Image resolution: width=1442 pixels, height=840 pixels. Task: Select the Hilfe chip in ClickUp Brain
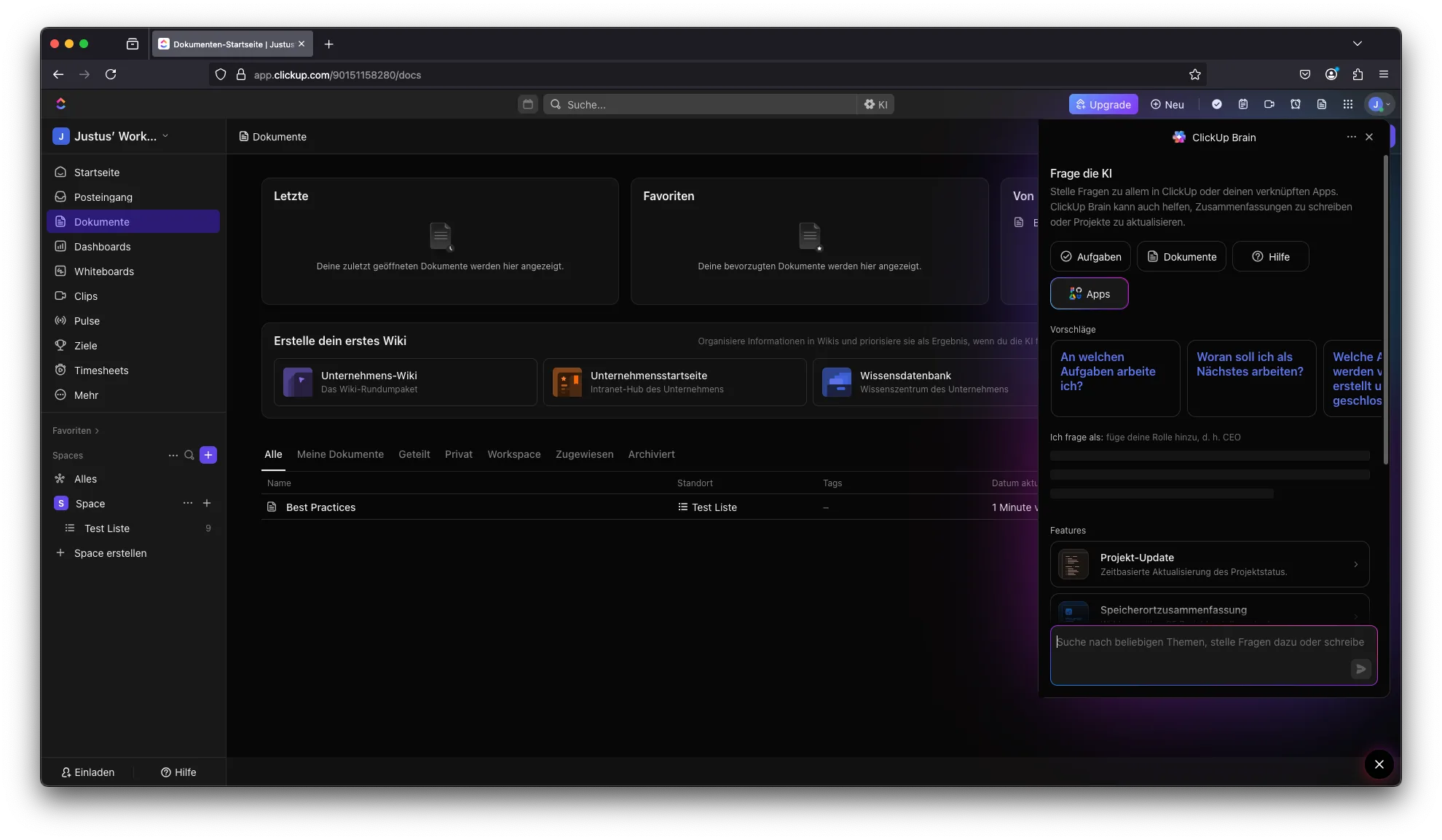(x=1271, y=256)
